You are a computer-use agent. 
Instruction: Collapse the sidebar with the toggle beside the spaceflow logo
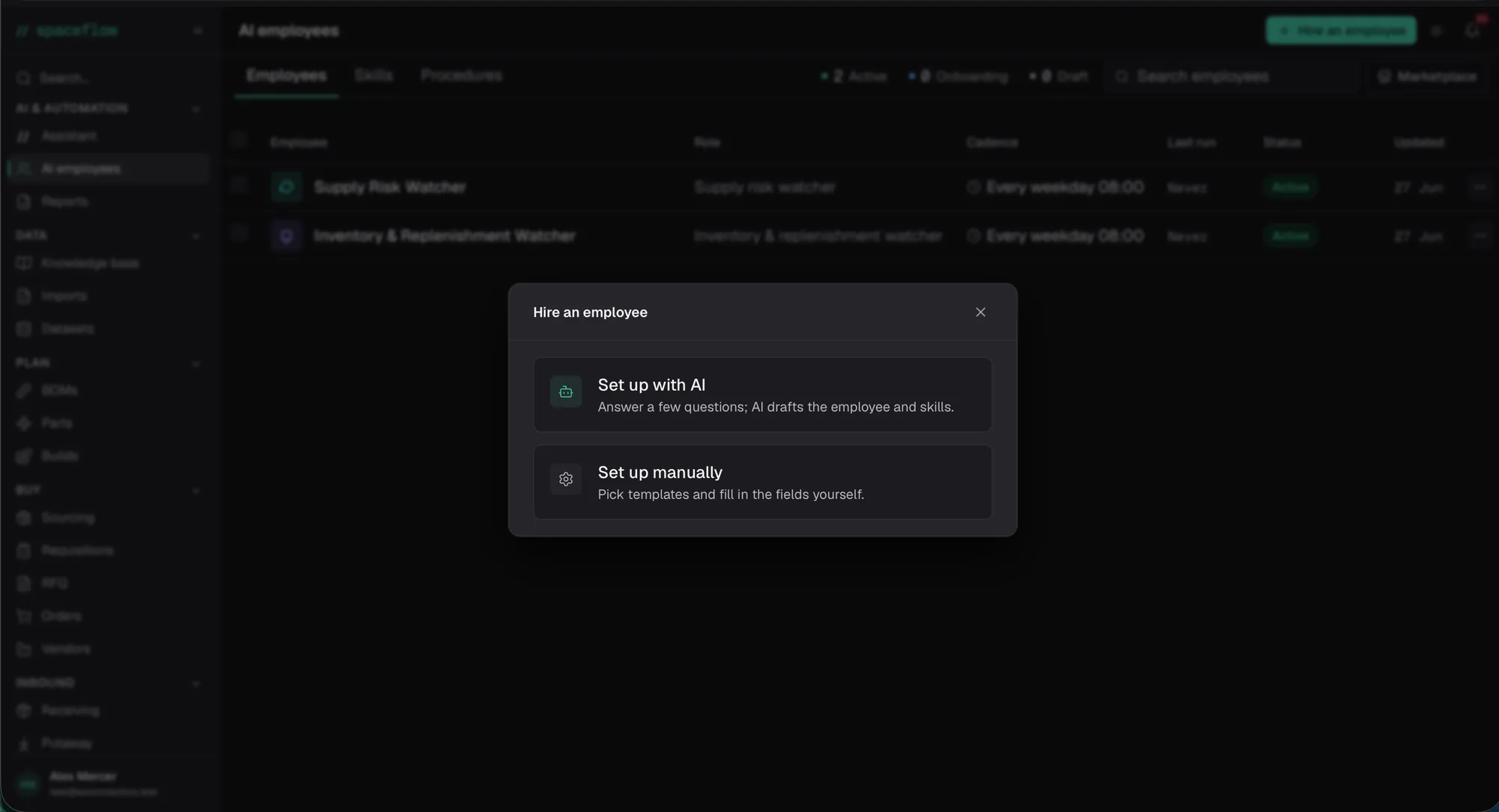tap(198, 31)
